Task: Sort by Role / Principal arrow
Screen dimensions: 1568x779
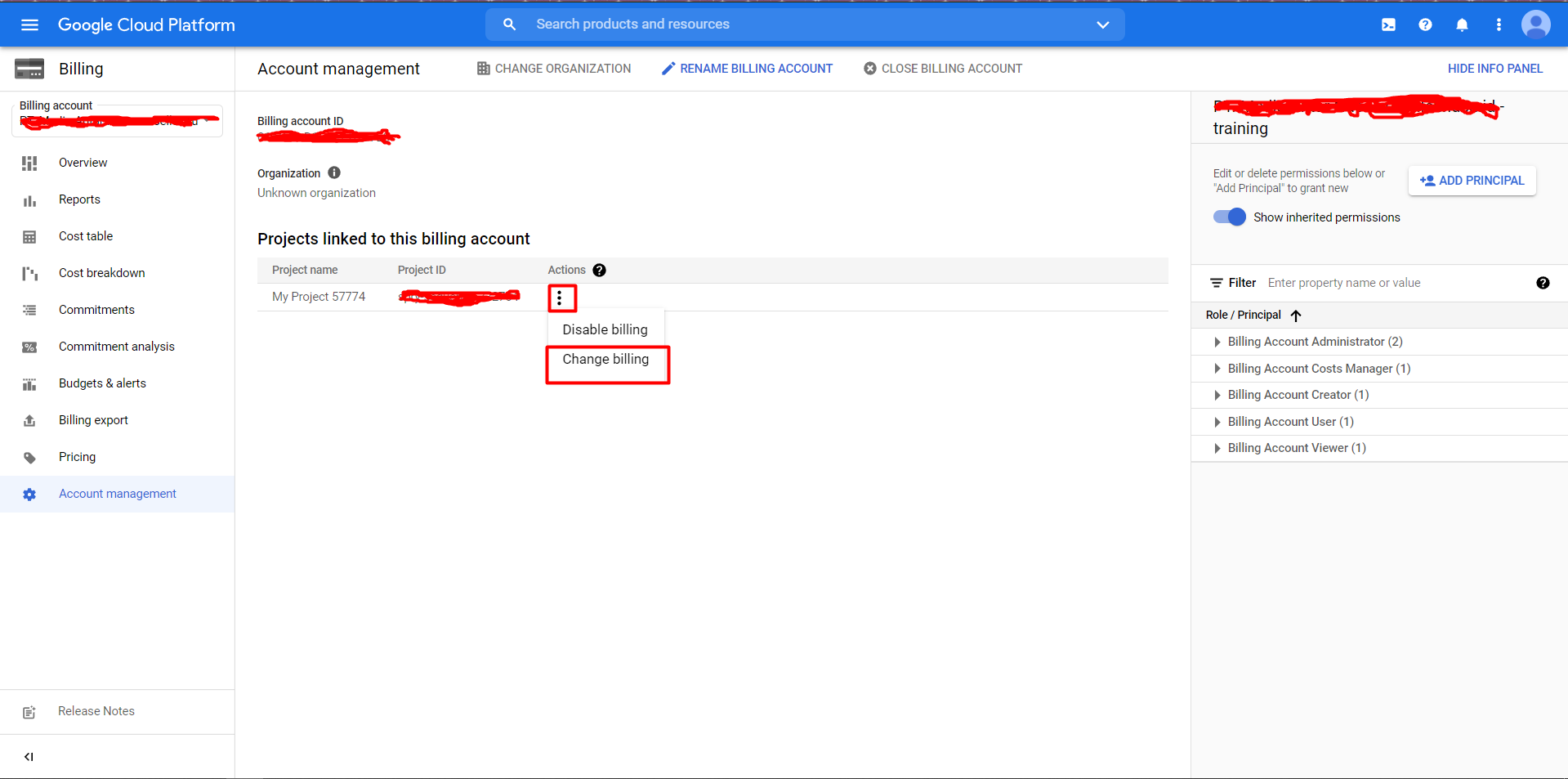Action: click(1296, 316)
